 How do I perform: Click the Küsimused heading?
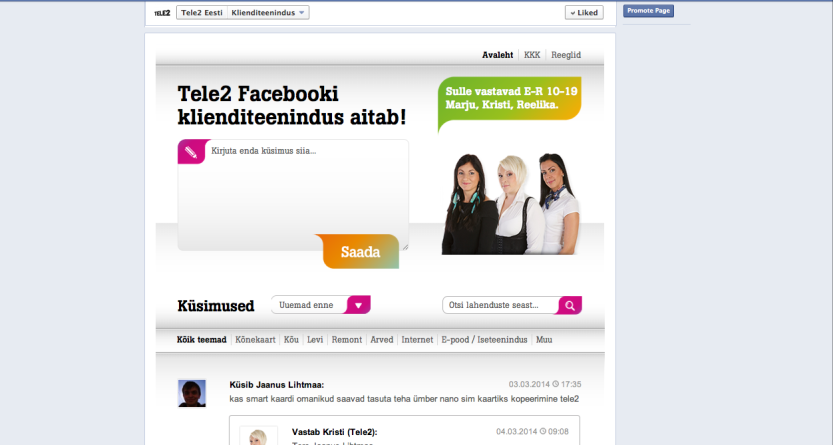click(x=216, y=306)
